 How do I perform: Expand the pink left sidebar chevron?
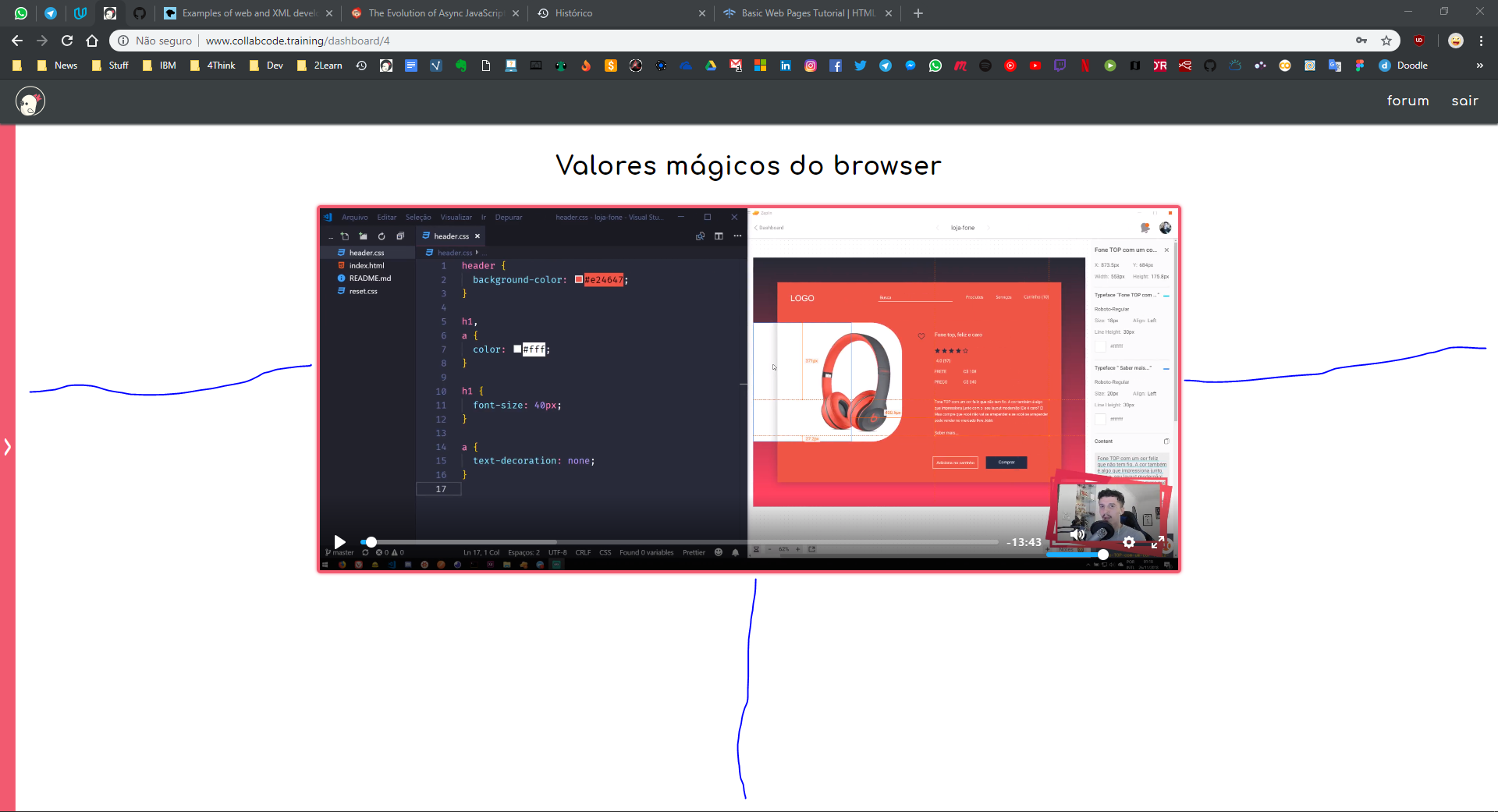click(x=8, y=447)
